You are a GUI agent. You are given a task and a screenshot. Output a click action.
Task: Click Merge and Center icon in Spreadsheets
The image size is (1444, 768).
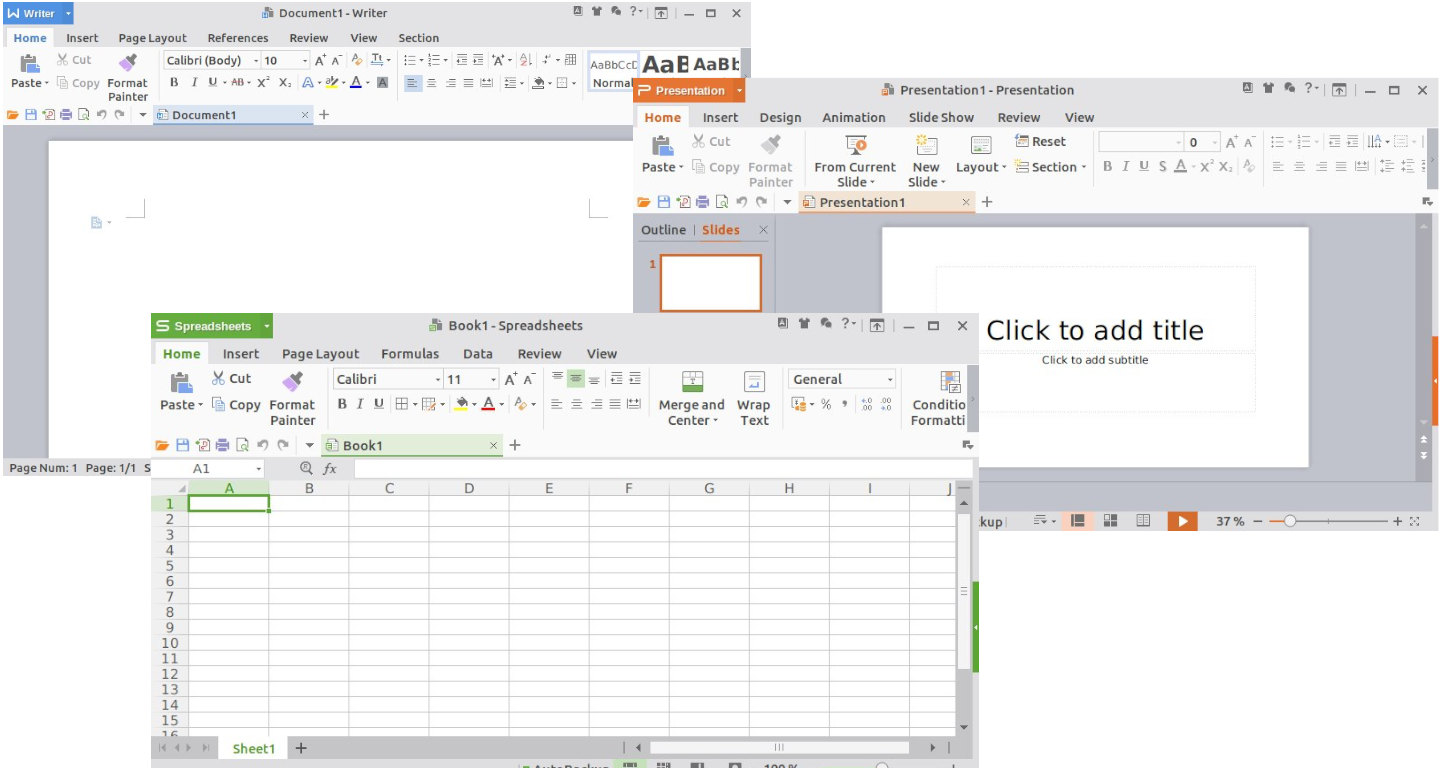pyautogui.click(x=692, y=381)
